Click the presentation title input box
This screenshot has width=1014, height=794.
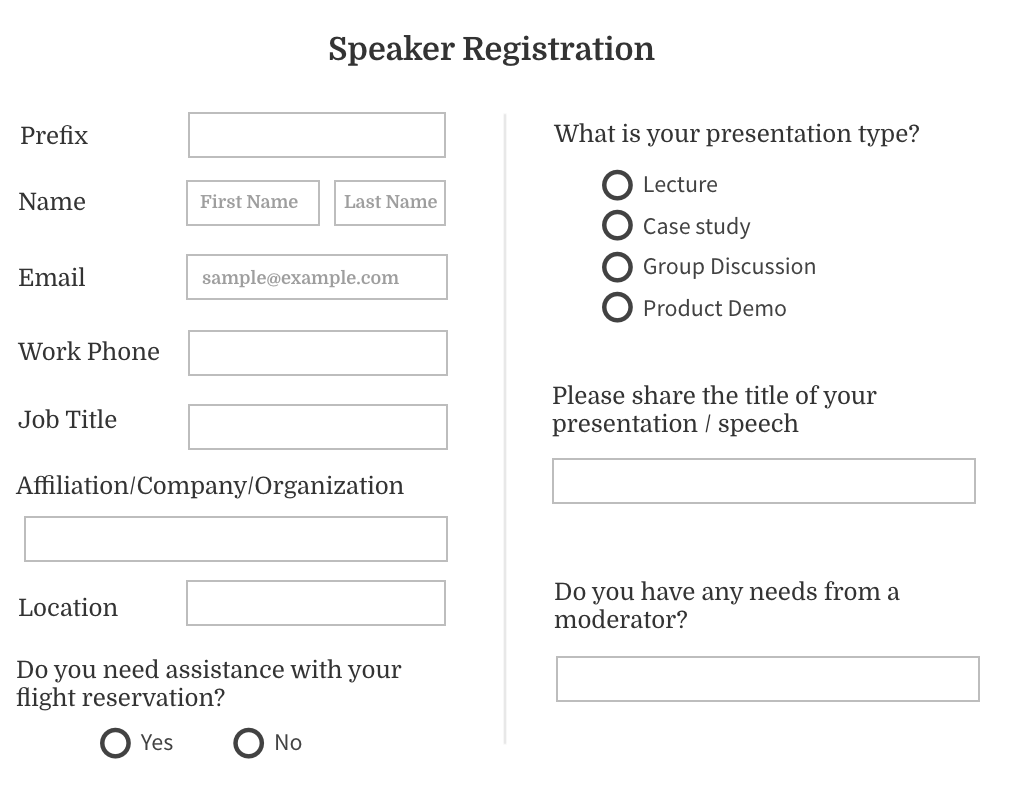coord(764,481)
